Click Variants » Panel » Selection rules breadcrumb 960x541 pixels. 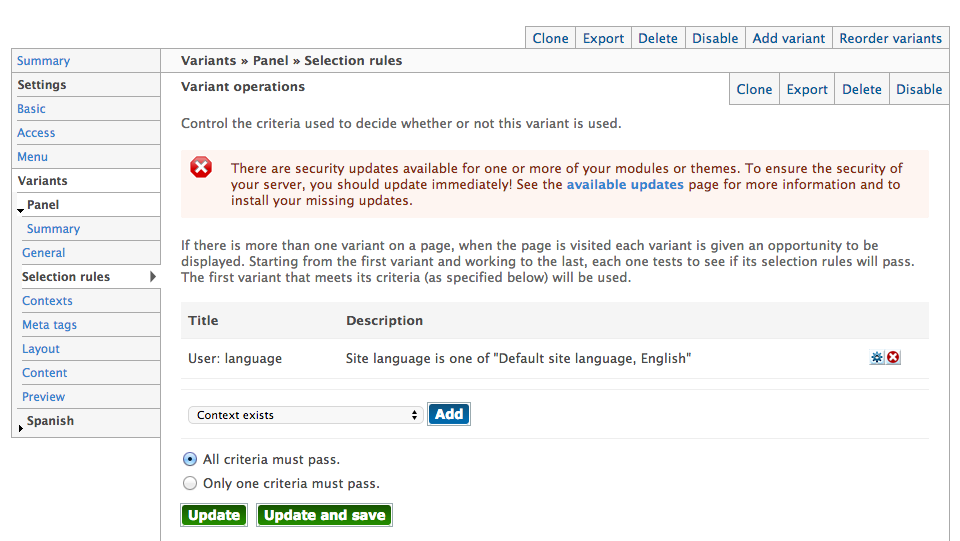[x=291, y=61]
